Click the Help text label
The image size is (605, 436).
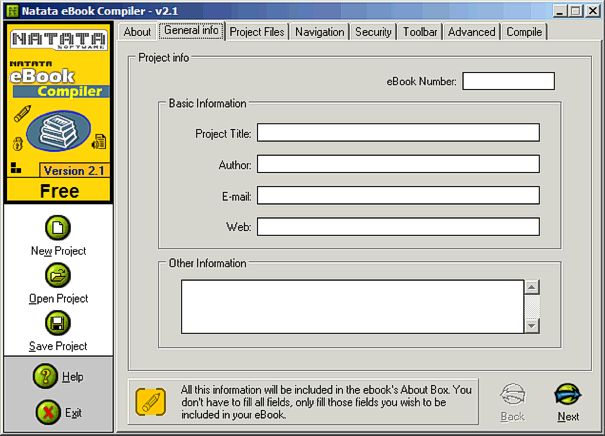73,377
